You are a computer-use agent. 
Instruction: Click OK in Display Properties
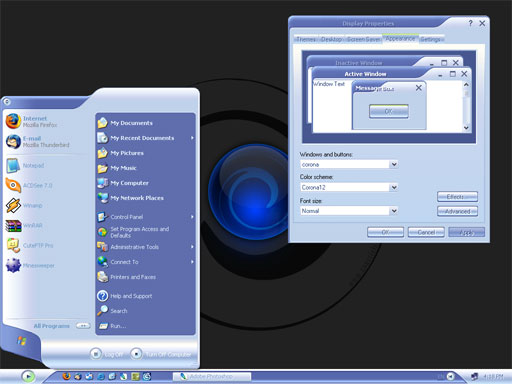(385, 232)
